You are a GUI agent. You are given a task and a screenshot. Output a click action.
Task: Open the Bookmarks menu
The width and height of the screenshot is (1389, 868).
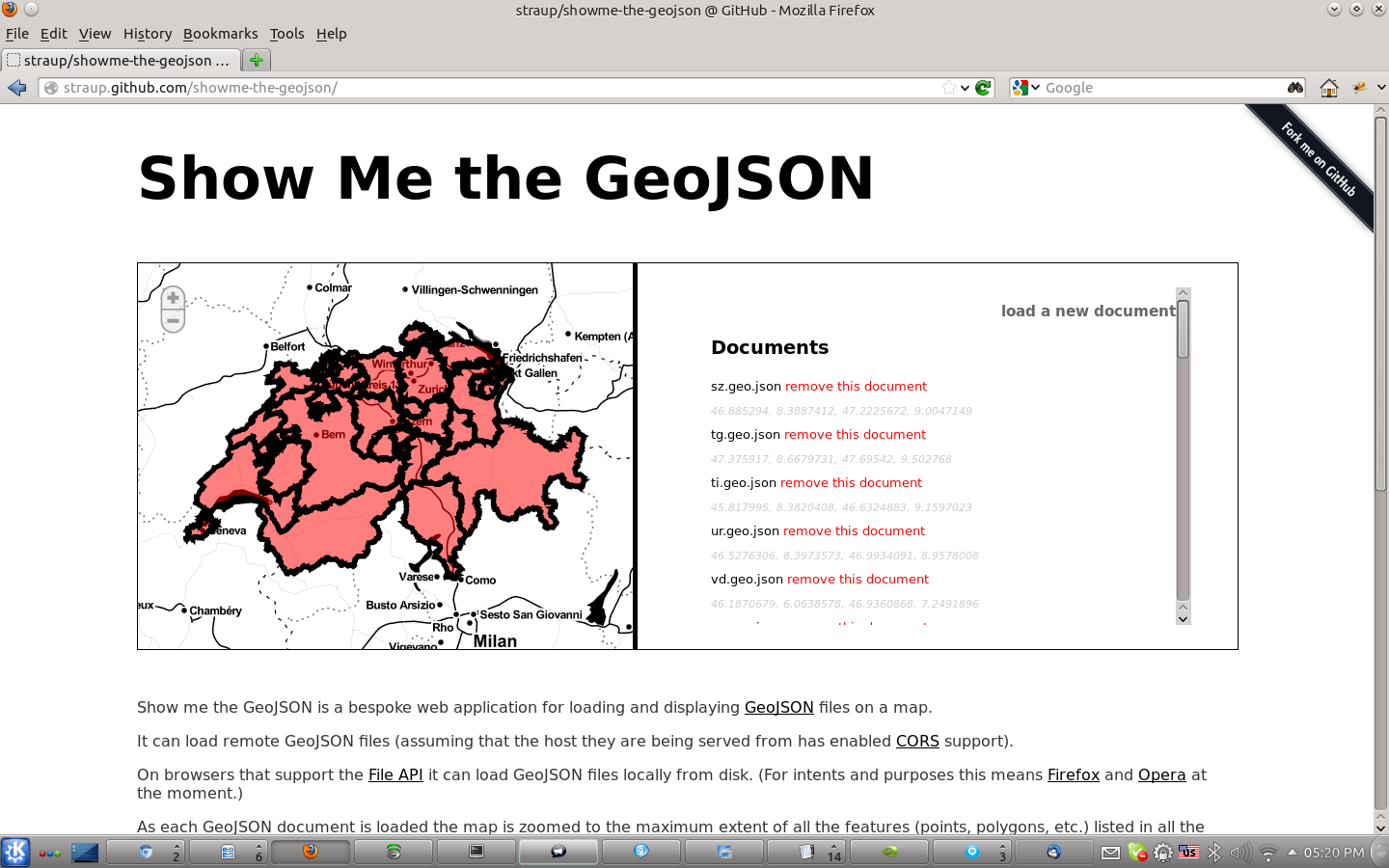tap(221, 34)
